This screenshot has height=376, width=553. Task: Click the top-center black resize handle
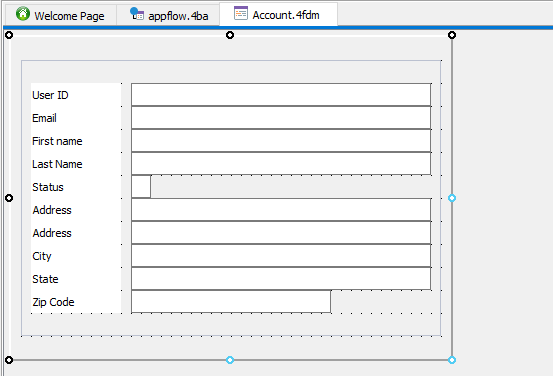point(230,35)
